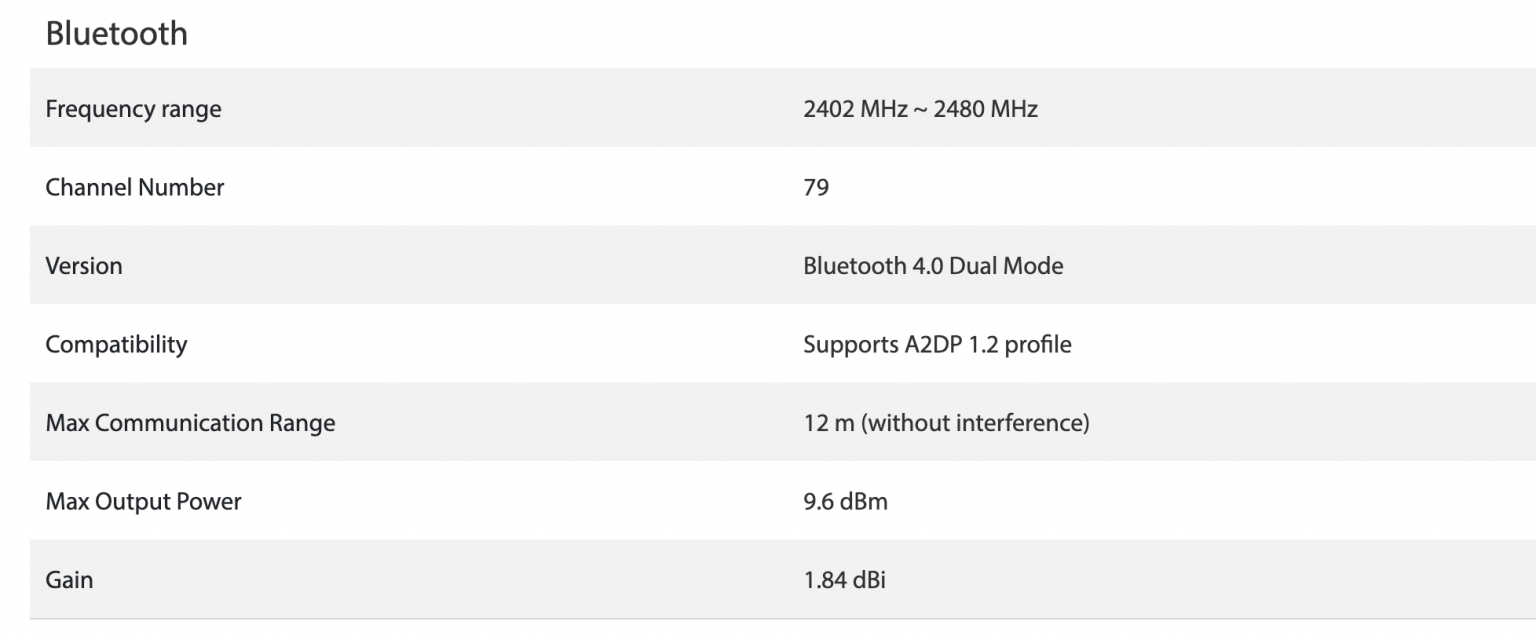Screen dimensions: 1536x636
Task: Select the Version row label
Action: pyautogui.click(x=84, y=265)
